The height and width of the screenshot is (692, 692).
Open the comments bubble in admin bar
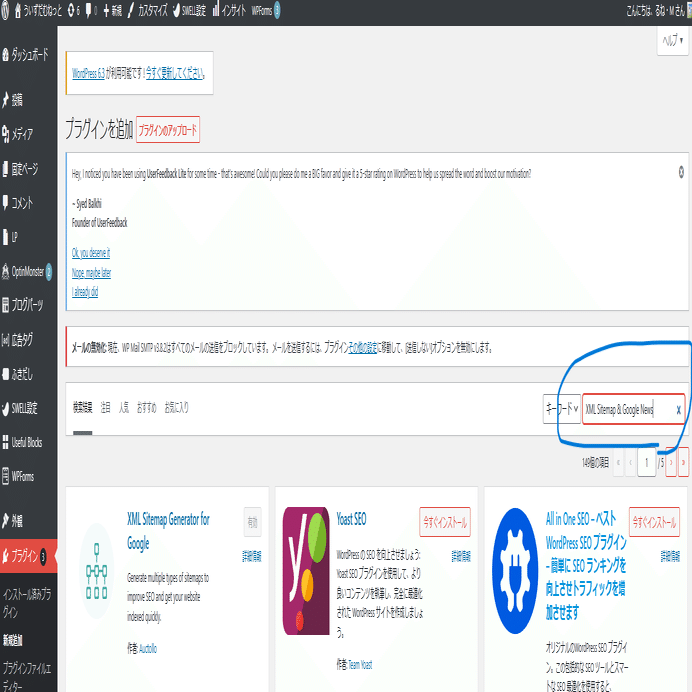[x=91, y=11]
